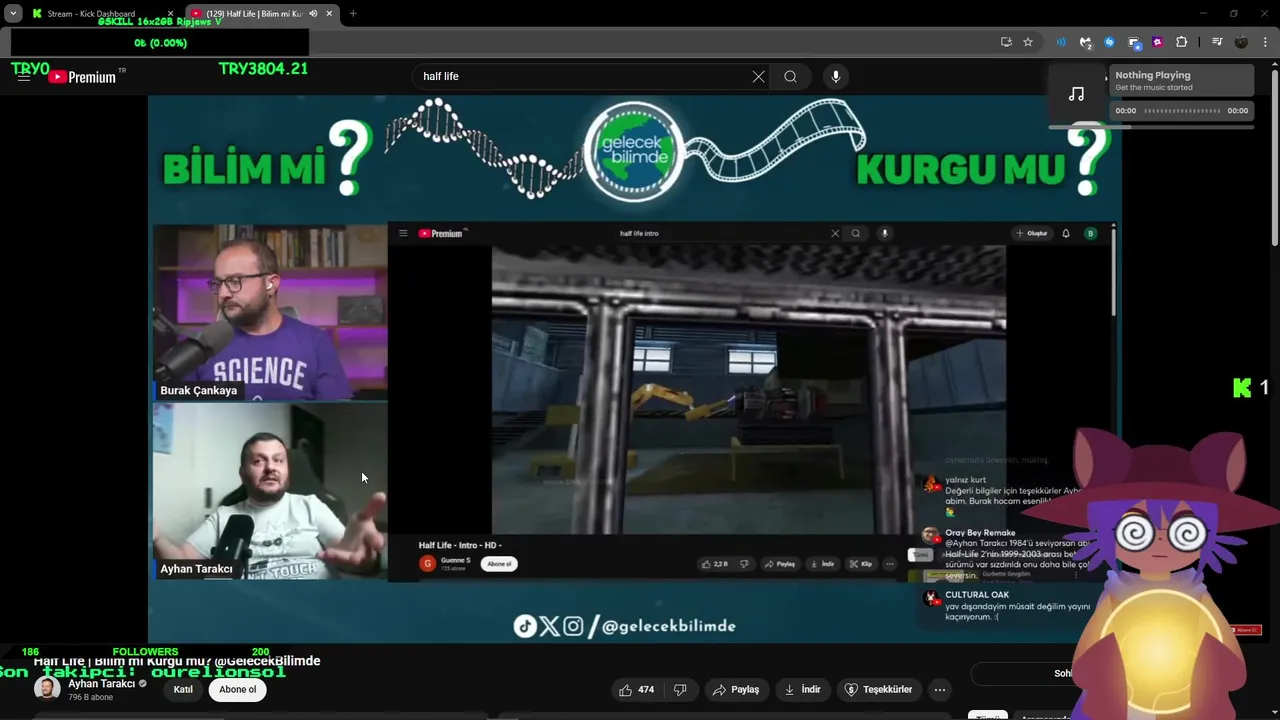Install app icon in address bar
Screen dimensions: 1280x720
coord(1006,42)
